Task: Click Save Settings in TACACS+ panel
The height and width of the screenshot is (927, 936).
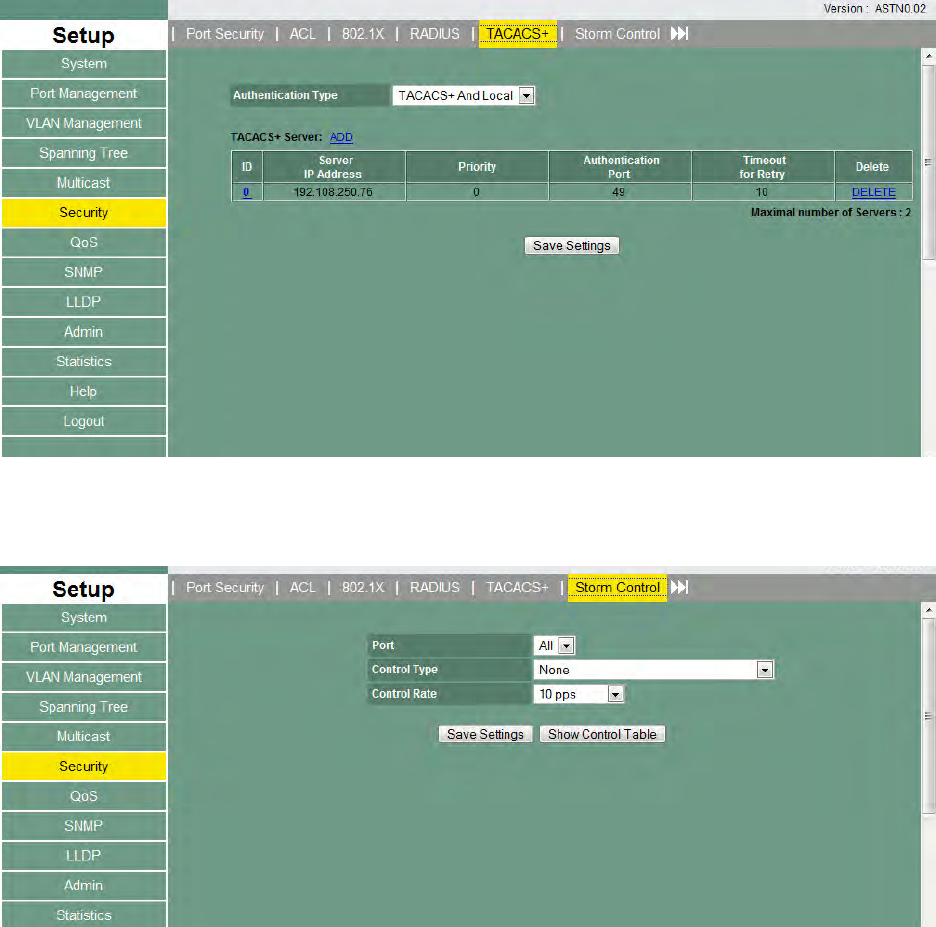Action: (571, 246)
